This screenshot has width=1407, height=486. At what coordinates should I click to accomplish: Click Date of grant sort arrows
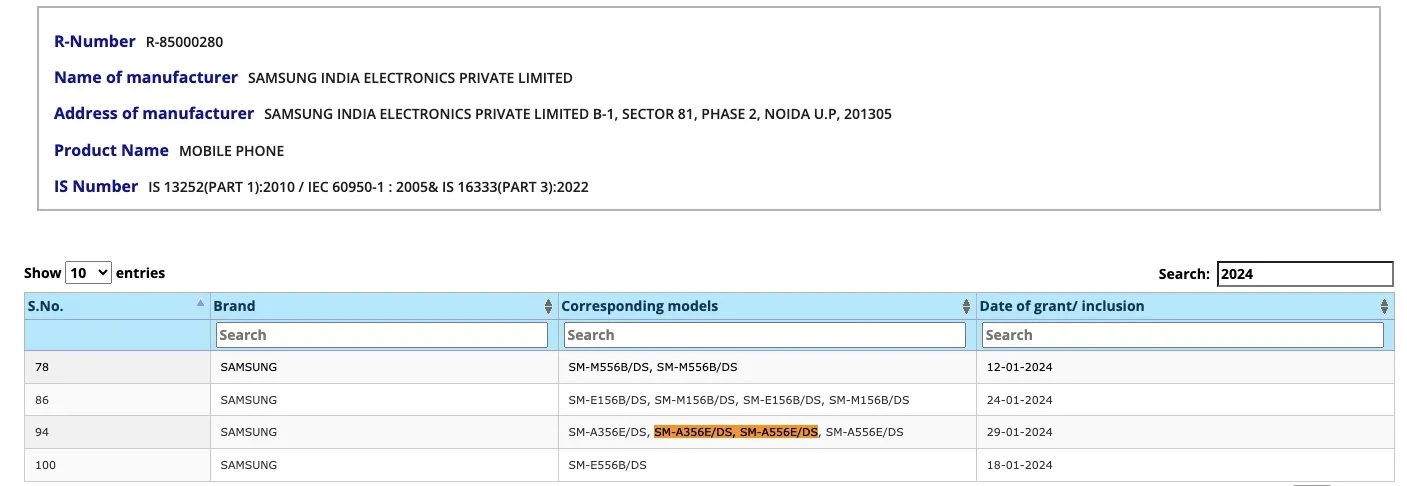point(1384,306)
